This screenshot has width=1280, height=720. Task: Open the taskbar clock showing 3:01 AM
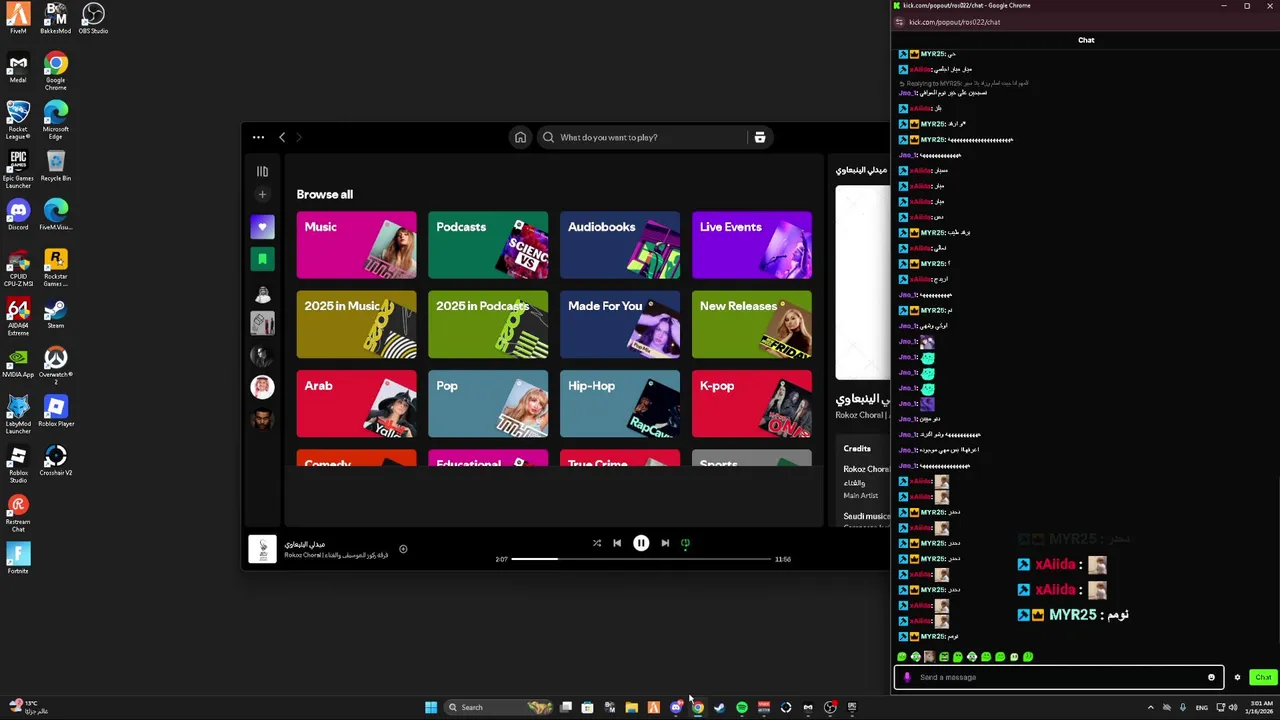[x=1261, y=707]
